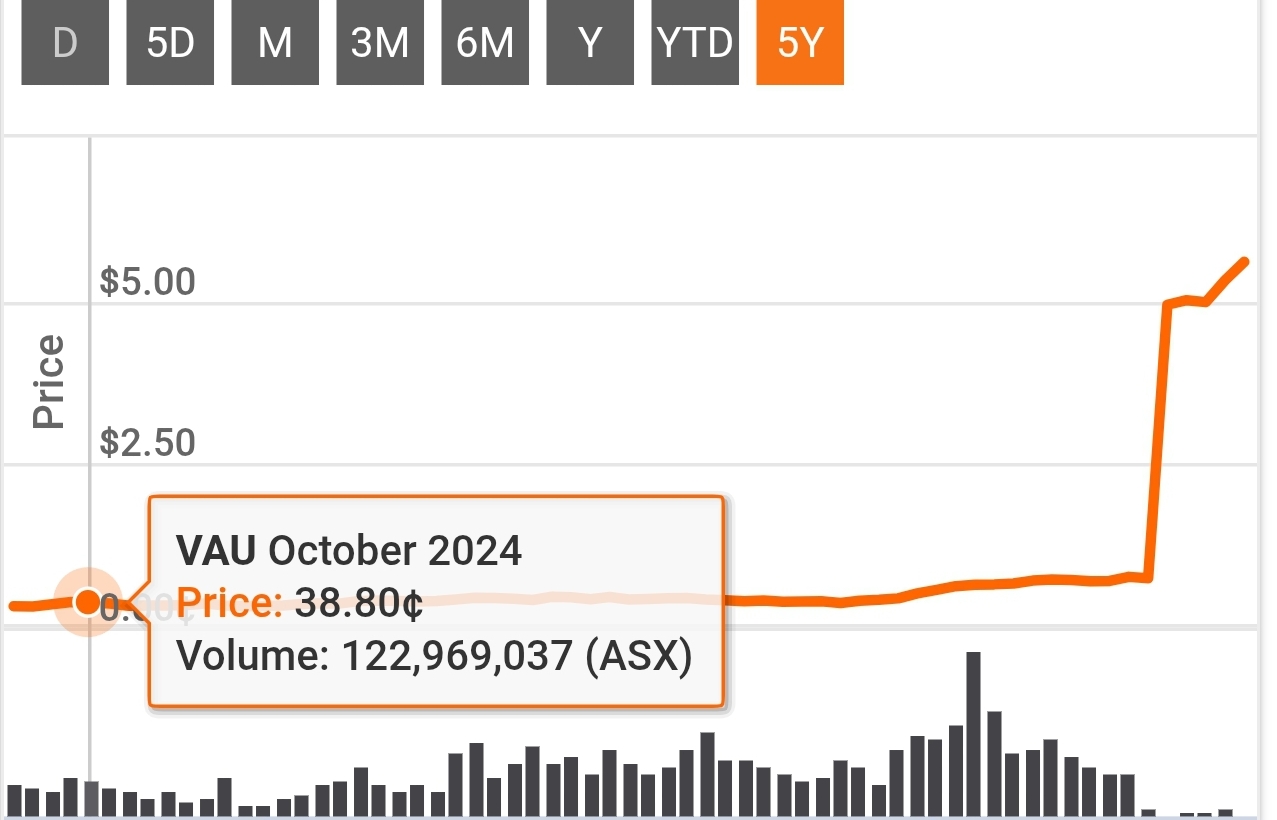Switch chart to 3M range

(380, 43)
